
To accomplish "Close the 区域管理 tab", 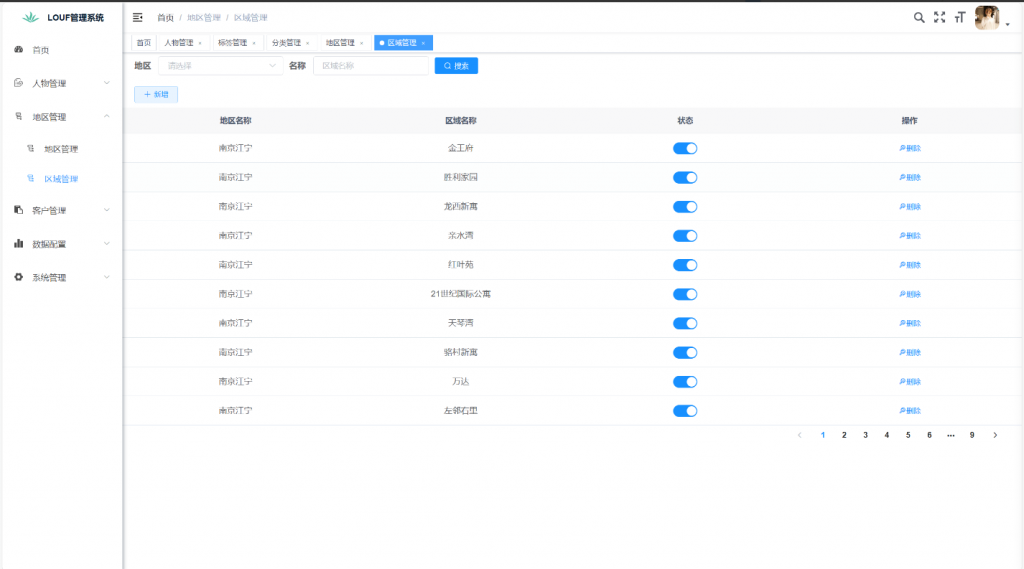I will [423, 43].
